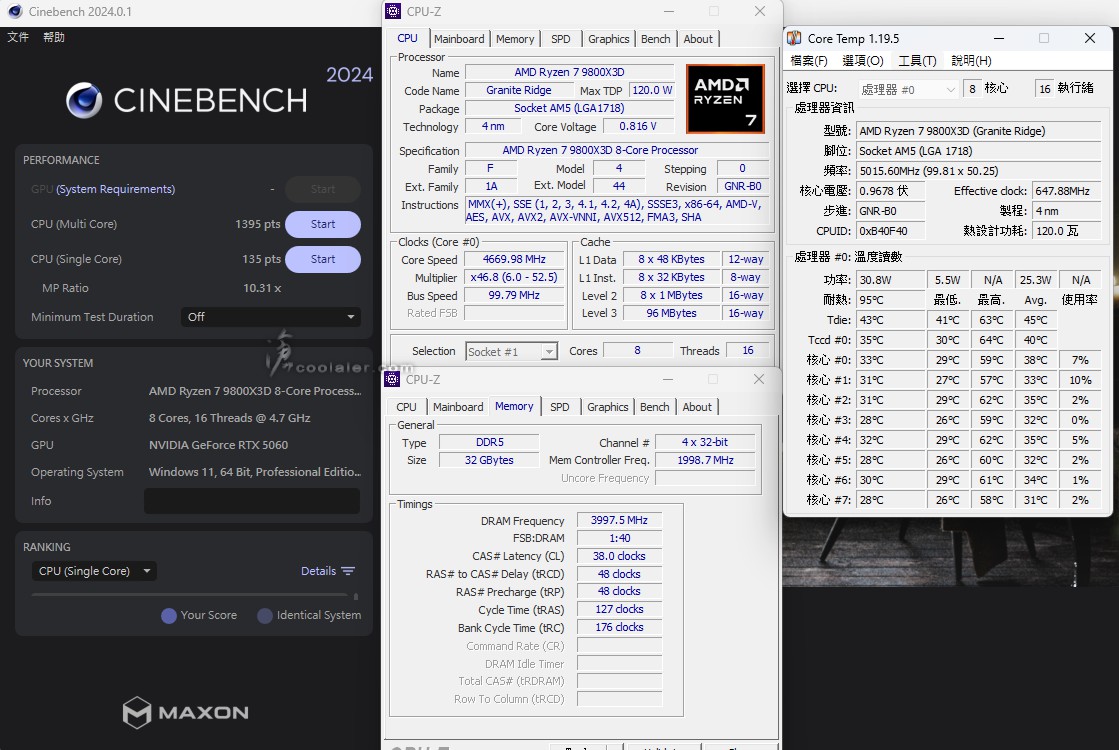Click the Cinebench logo sphere icon
The image size is (1119, 750).
85,100
